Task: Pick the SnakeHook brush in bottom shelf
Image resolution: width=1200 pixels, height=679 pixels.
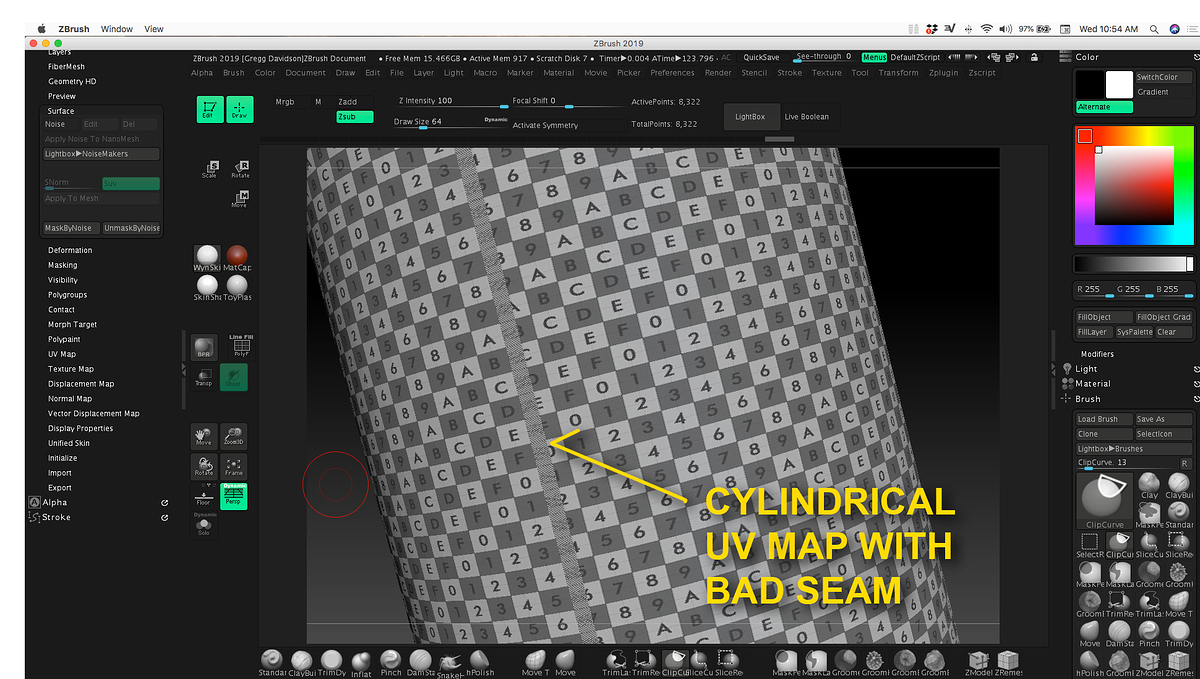Action: 451,663
